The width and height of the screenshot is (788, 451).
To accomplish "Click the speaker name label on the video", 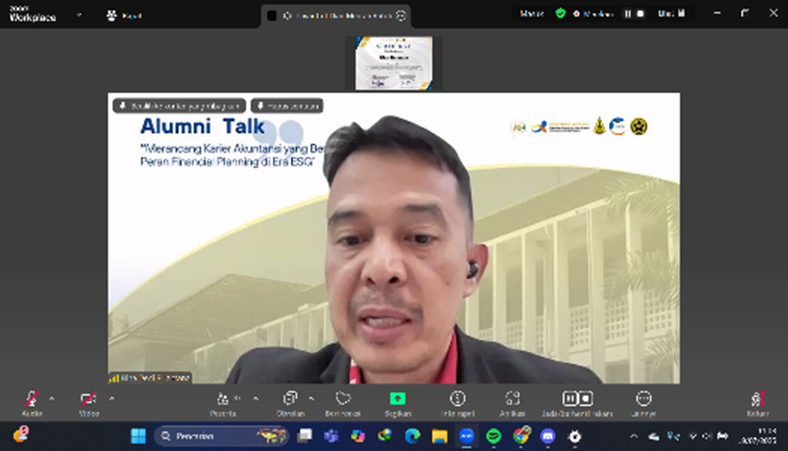I will tap(150, 378).
